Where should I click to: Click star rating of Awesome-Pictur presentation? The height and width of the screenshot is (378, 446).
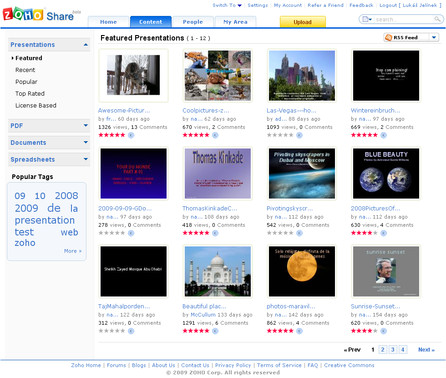(112, 135)
